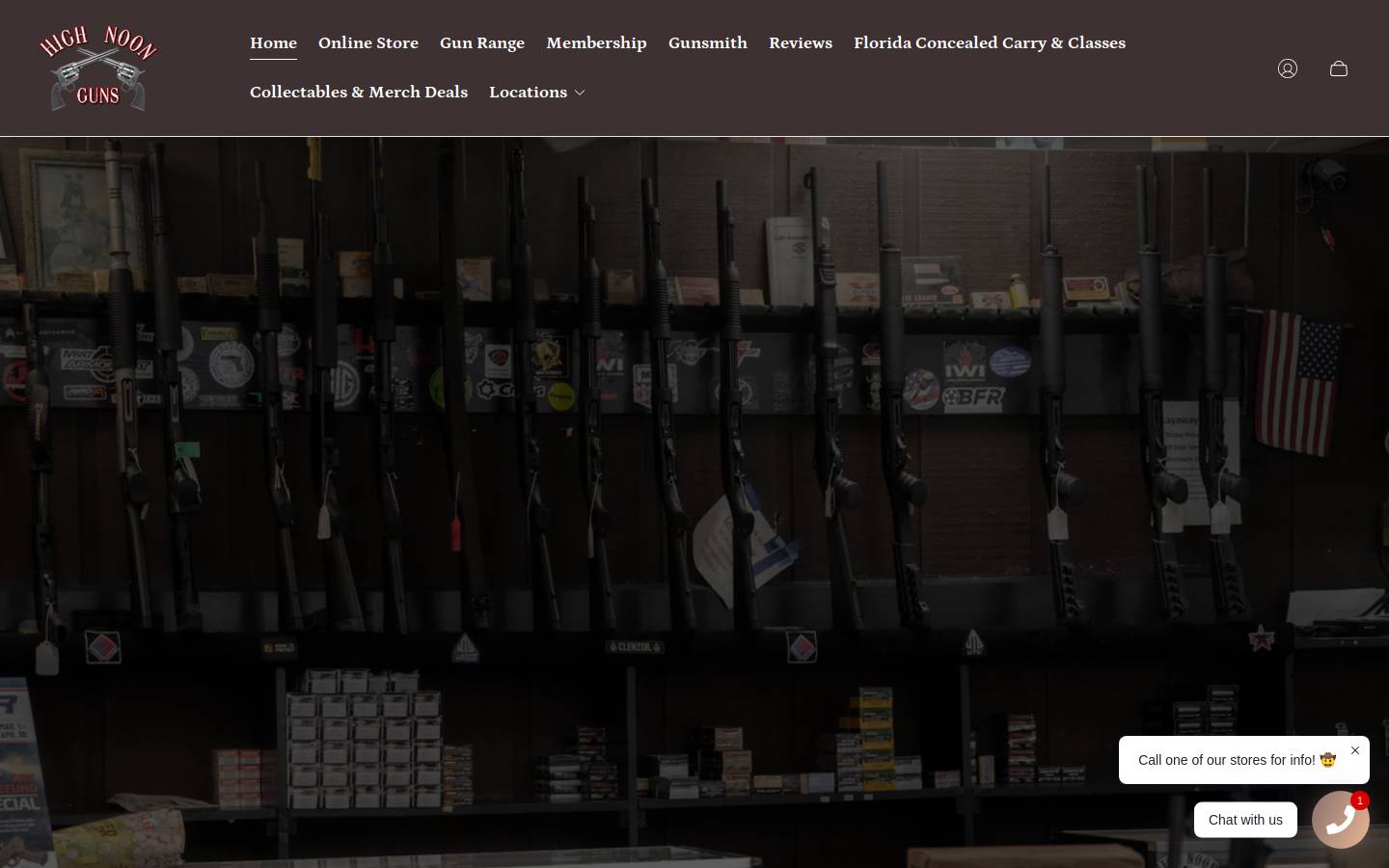The width and height of the screenshot is (1389, 868).
Task: Navigate to Gun Range
Action: pos(482,42)
